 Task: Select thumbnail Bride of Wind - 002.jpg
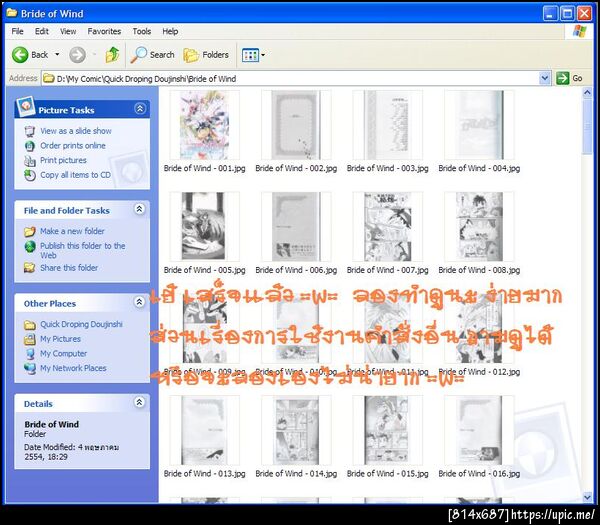(296, 125)
